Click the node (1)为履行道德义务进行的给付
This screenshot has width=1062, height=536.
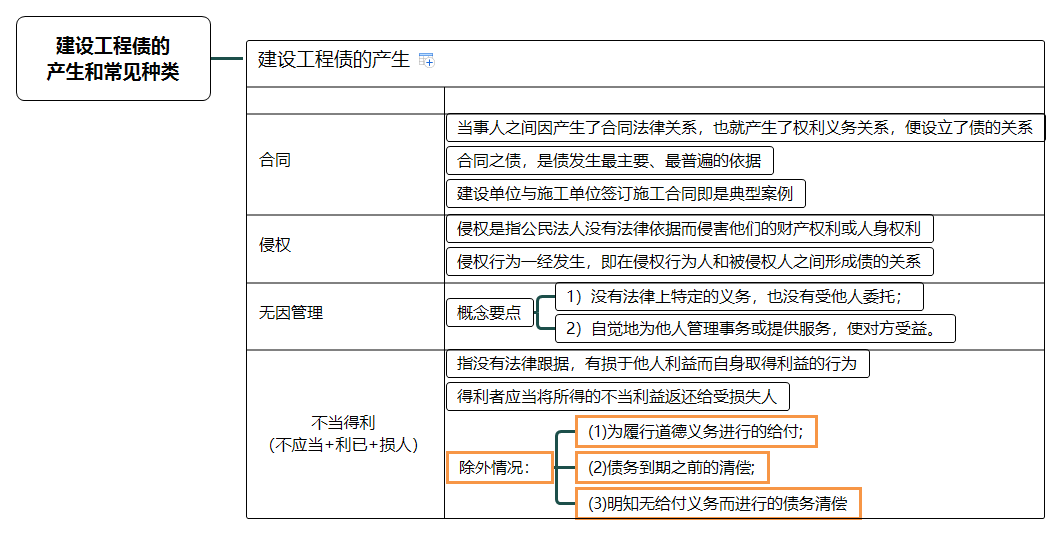coord(696,432)
